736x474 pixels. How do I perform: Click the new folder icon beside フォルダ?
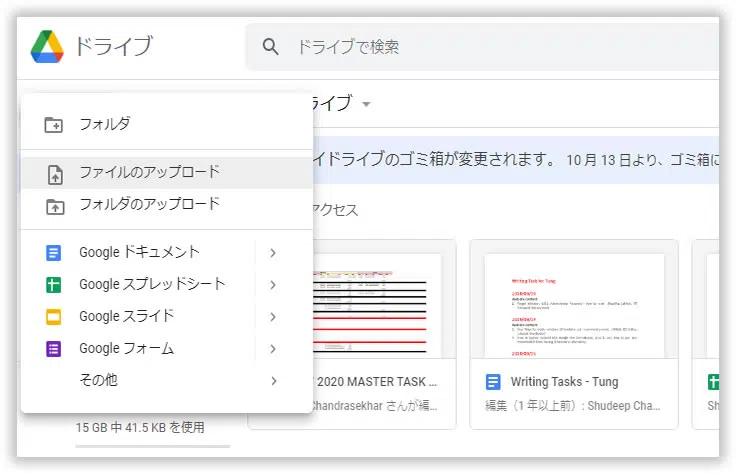tap(54, 125)
